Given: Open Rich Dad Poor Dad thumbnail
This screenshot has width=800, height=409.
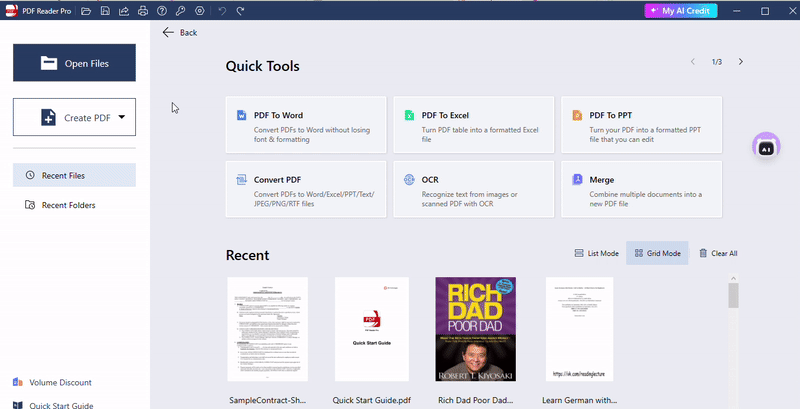Looking at the screenshot, I should pos(476,329).
